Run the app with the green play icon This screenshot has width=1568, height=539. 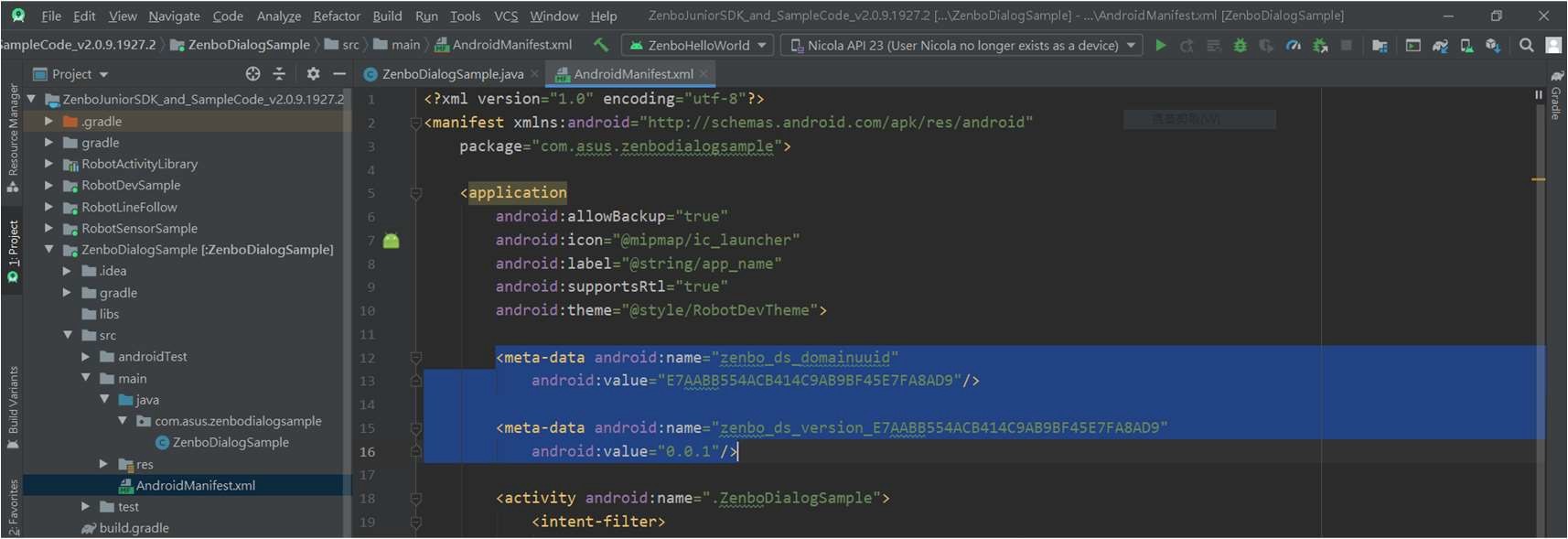[x=1161, y=45]
